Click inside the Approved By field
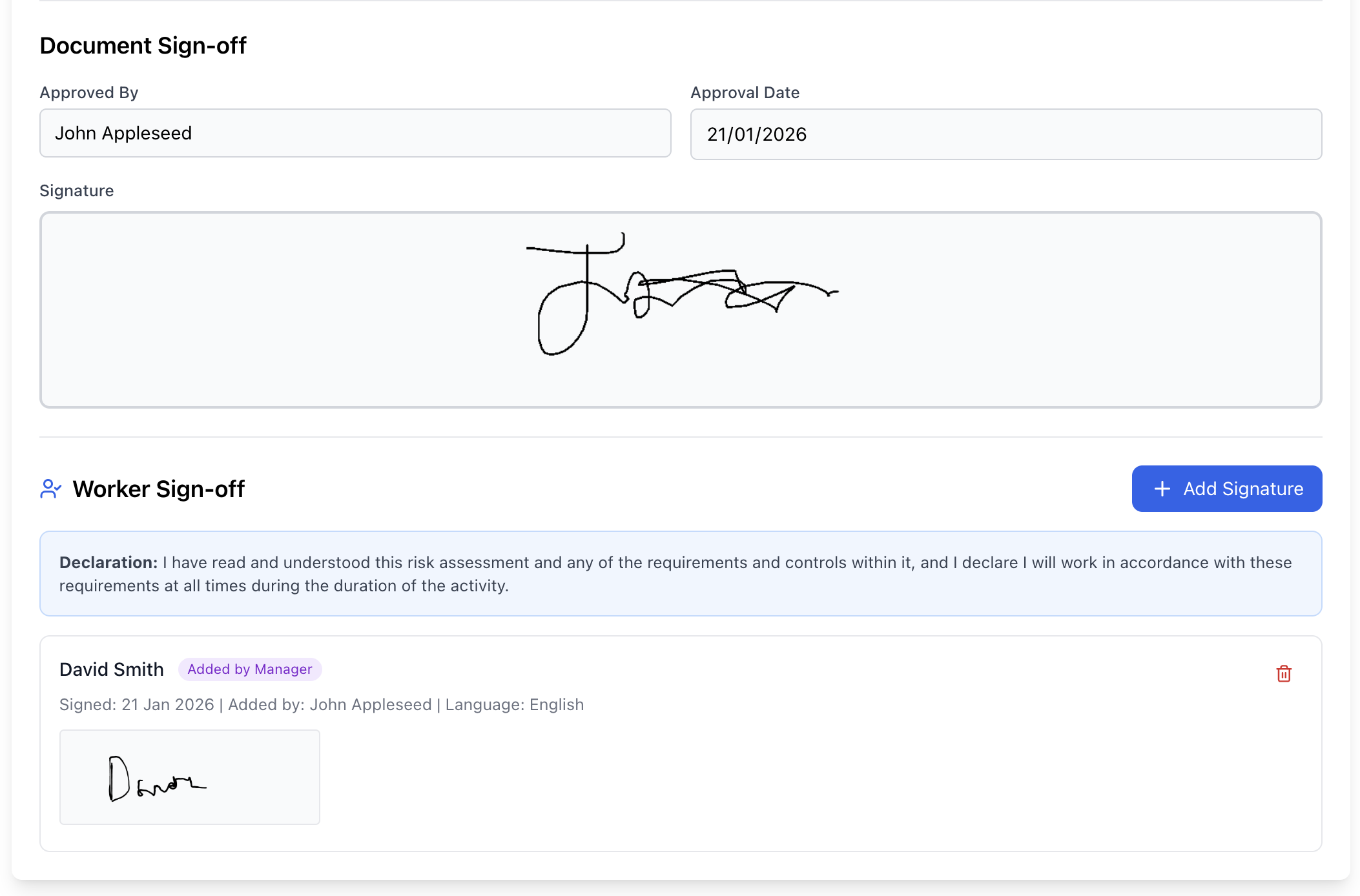 pyautogui.click(x=355, y=133)
